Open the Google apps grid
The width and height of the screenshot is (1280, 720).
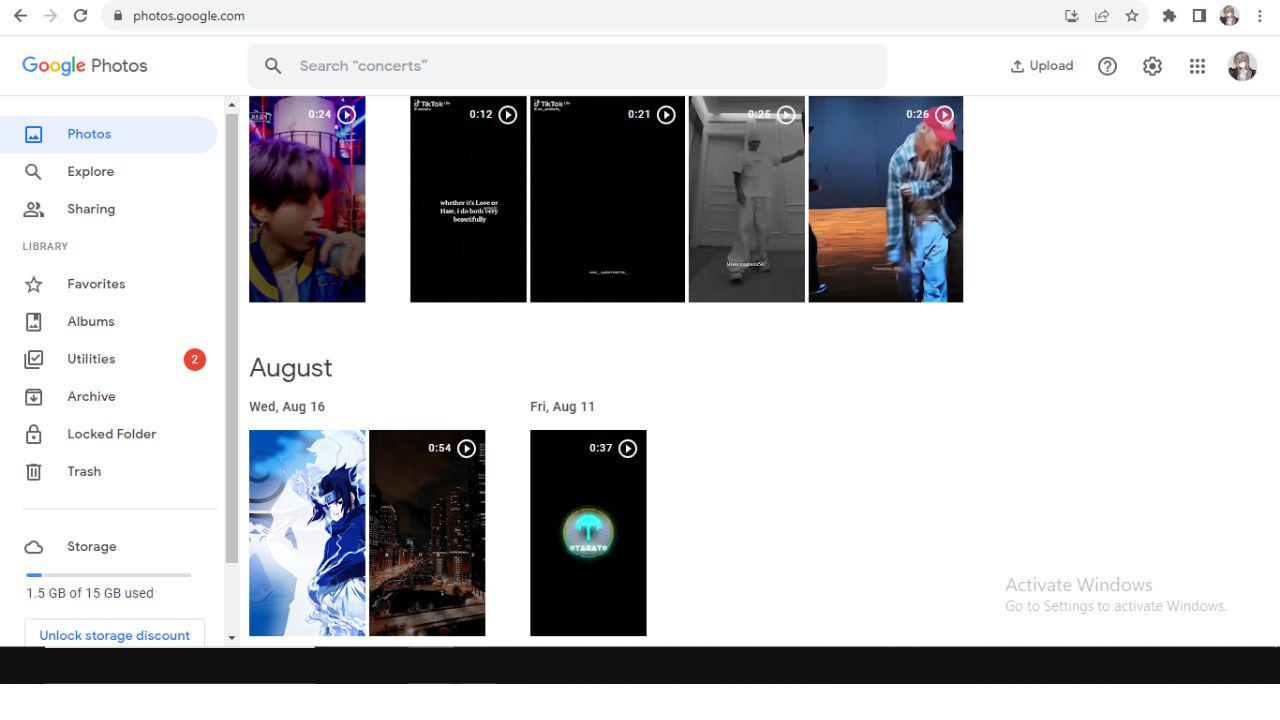[x=1197, y=65]
